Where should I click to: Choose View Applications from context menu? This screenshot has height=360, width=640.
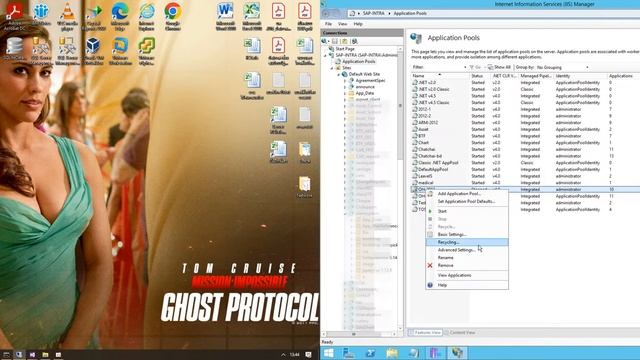click(x=467, y=275)
